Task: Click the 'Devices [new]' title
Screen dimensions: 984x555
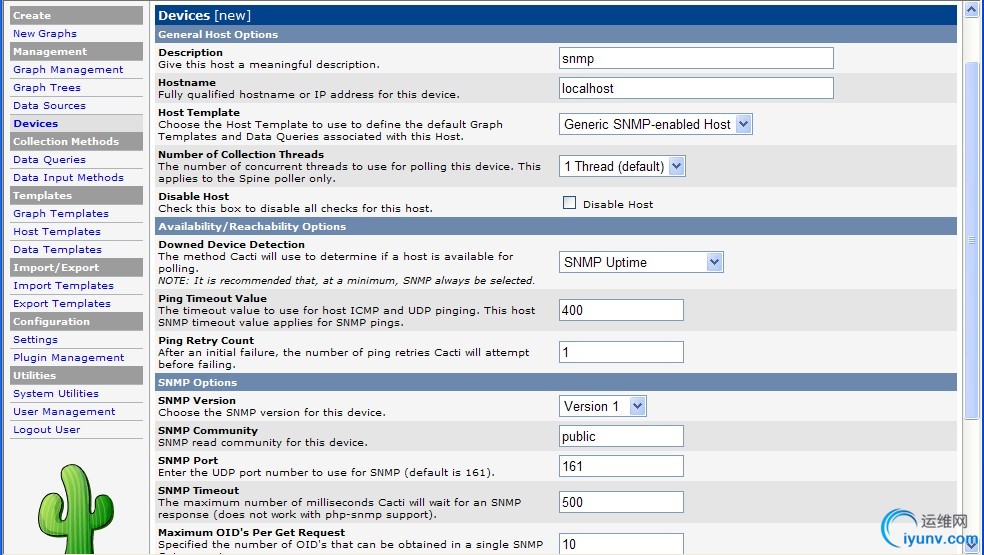Action: point(204,16)
